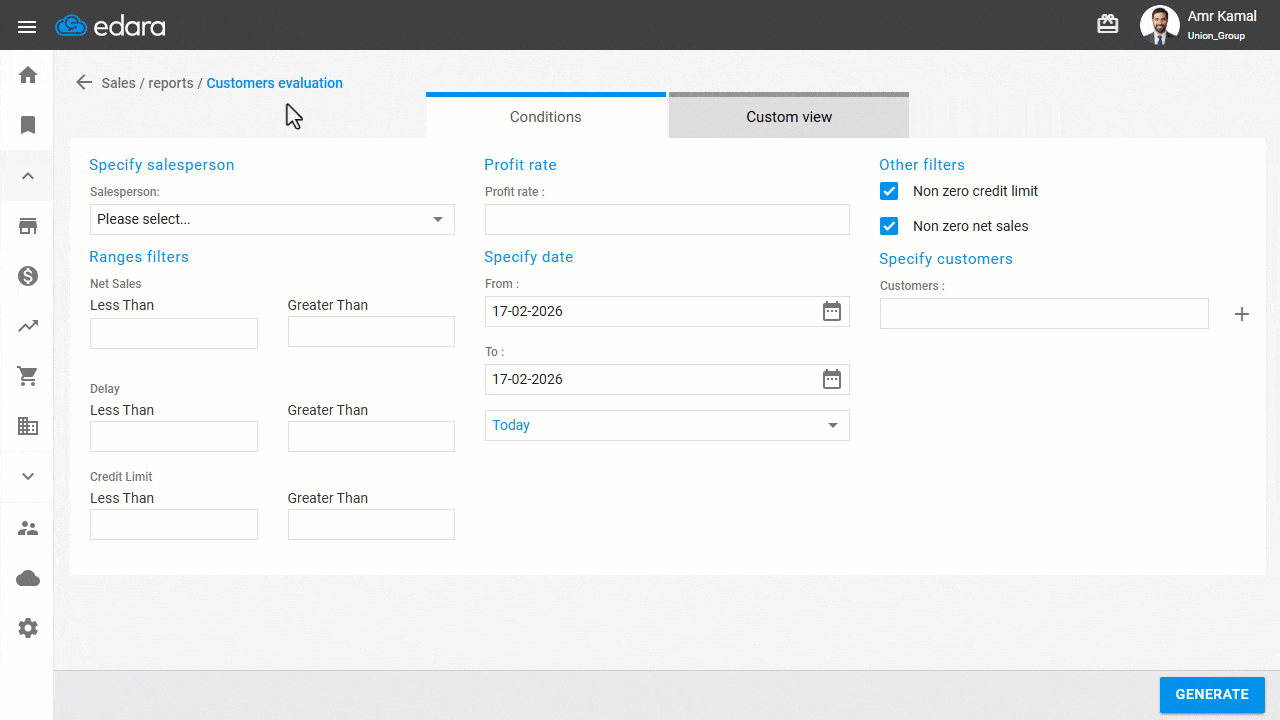
Task: Add a customer with the plus icon
Action: coord(1242,314)
